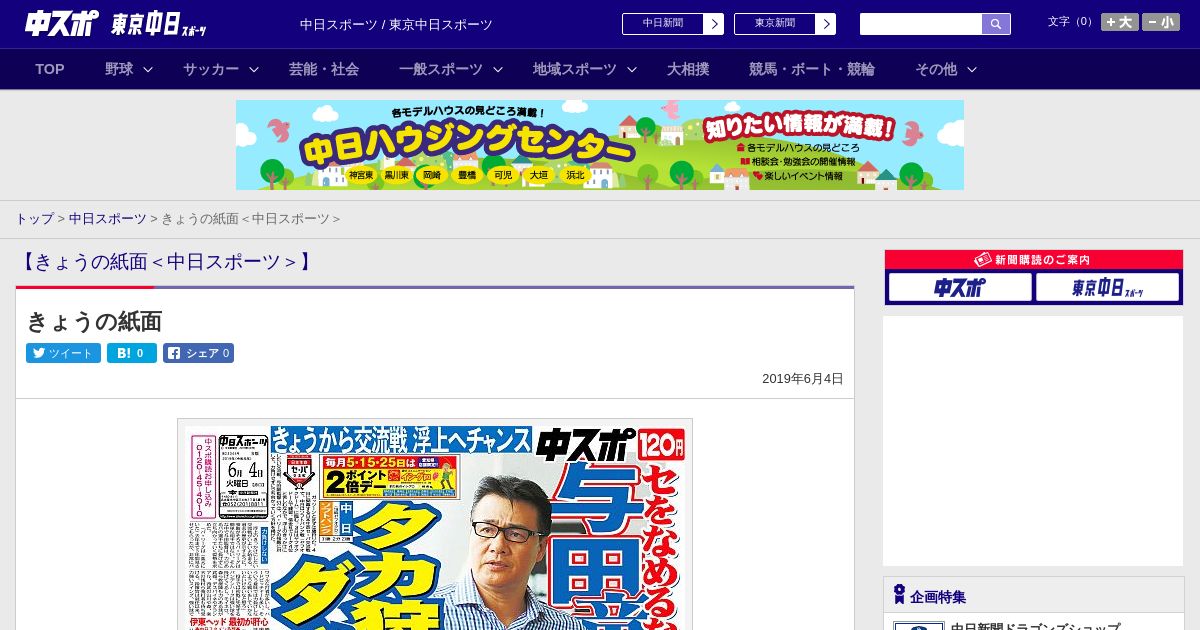
Task: Expand サッカー dropdown chevron
Action: [x=254, y=69]
